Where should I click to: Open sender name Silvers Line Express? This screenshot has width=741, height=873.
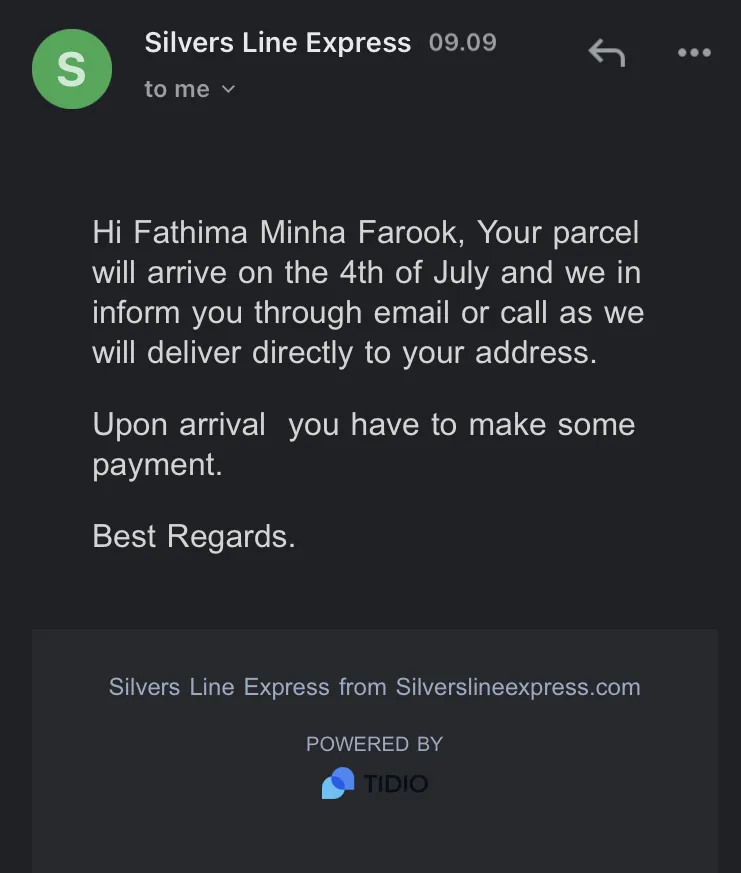click(x=278, y=43)
